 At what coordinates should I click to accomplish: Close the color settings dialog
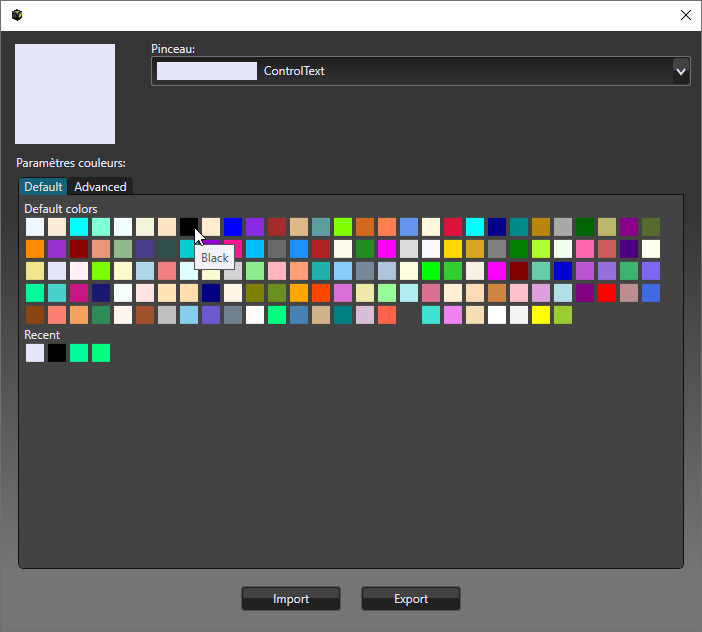pos(685,15)
